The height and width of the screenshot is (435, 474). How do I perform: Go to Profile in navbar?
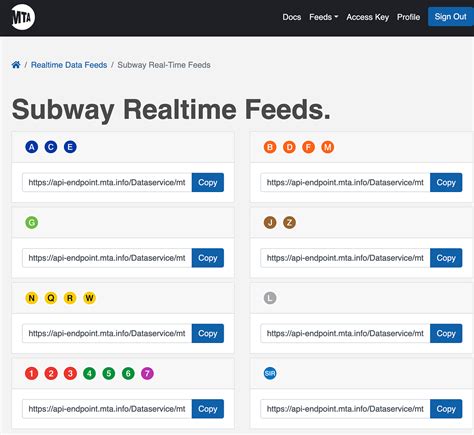pyautogui.click(x=408, y=17)
